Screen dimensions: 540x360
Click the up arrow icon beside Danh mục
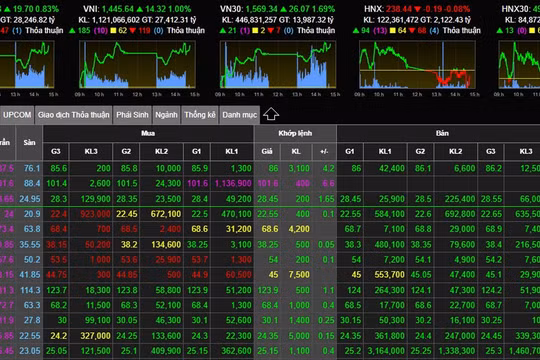point(271,114)
